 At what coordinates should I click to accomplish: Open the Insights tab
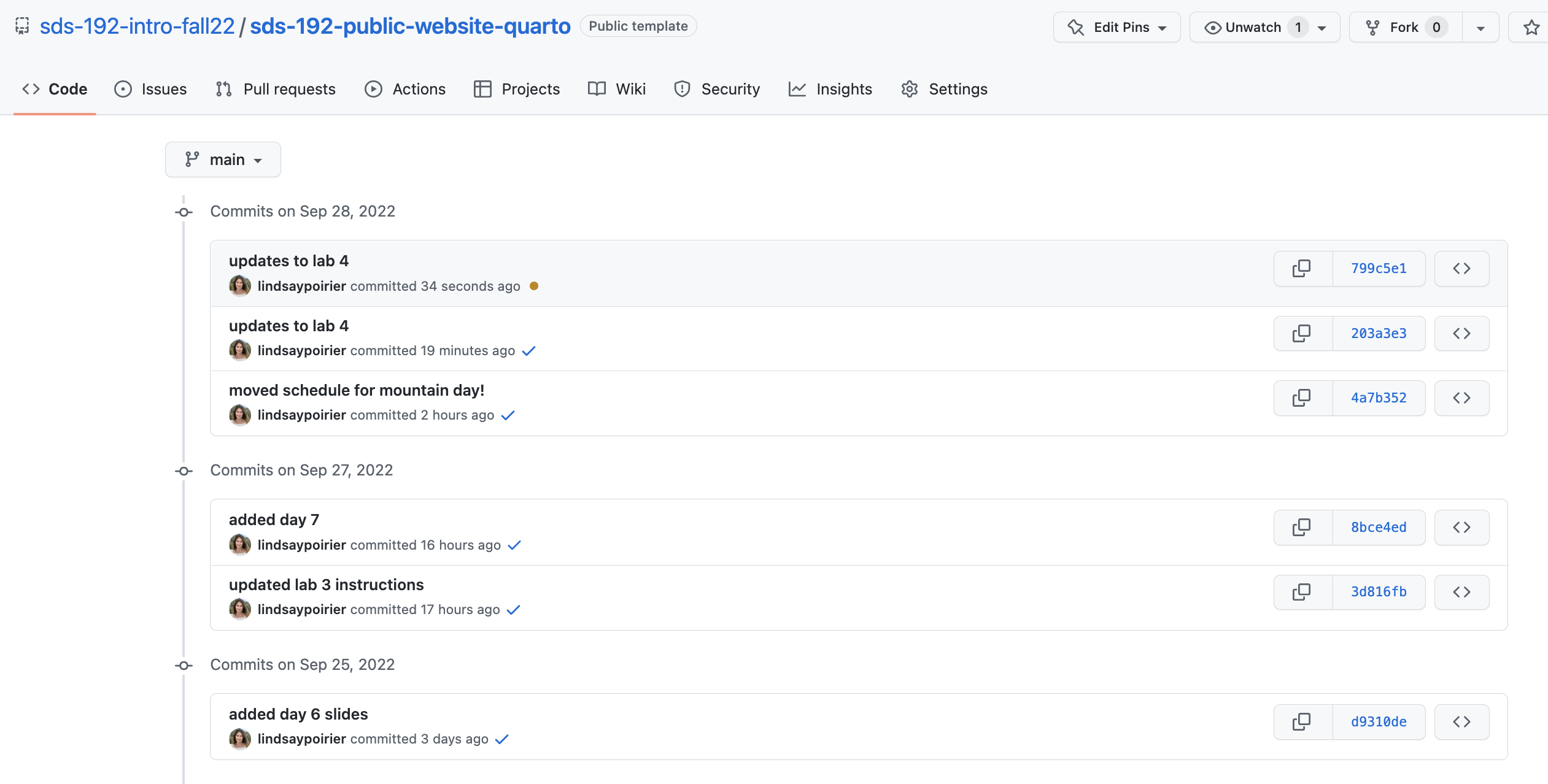point(830,90)
